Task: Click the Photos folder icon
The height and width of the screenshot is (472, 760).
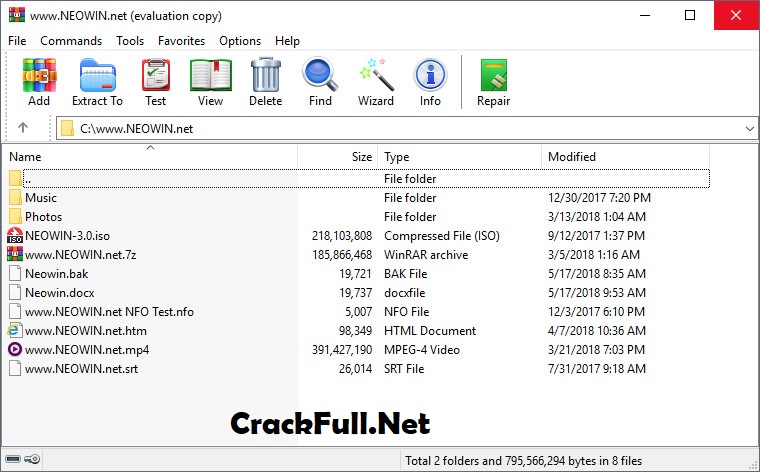Action: 15,216
